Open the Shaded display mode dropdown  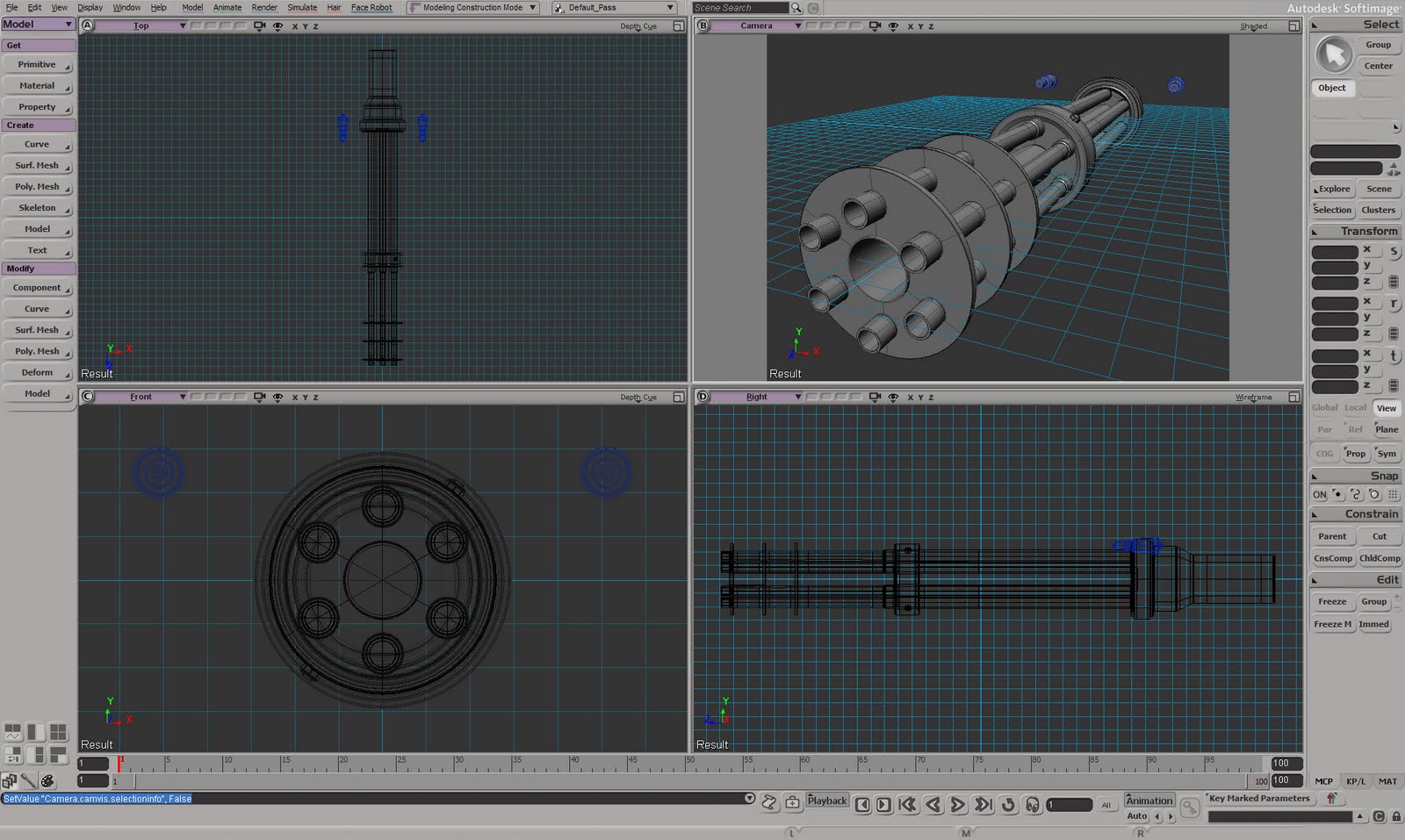1253,26
